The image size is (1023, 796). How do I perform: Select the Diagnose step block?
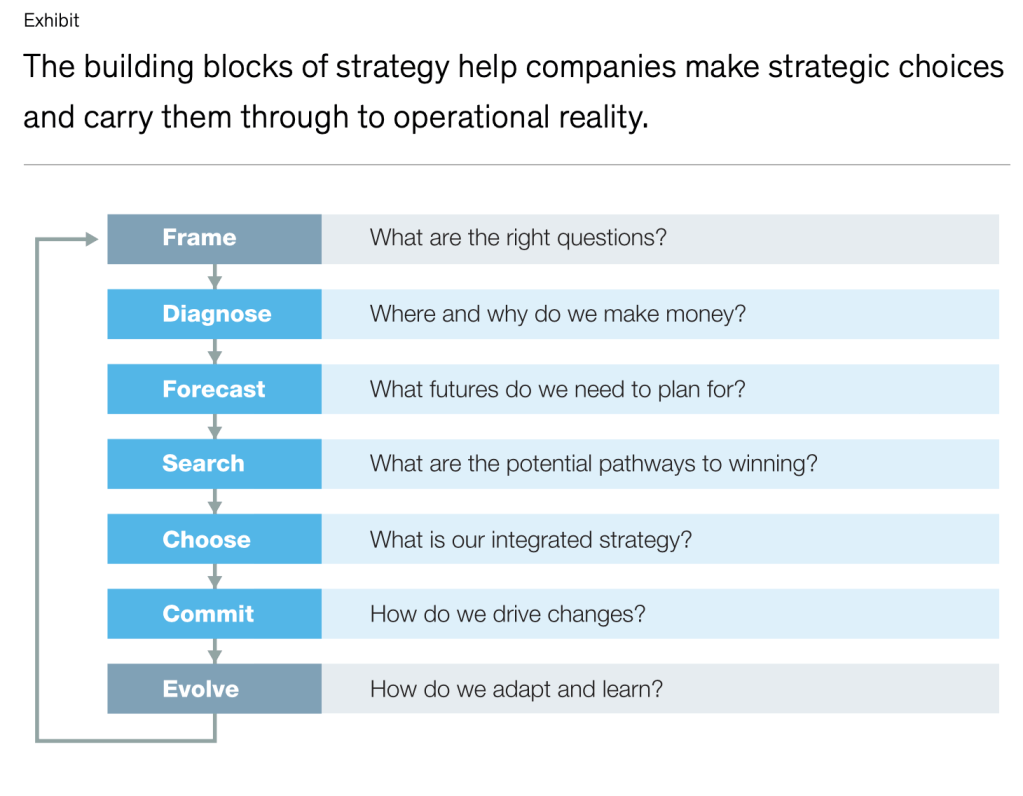(x=214, y=314)
